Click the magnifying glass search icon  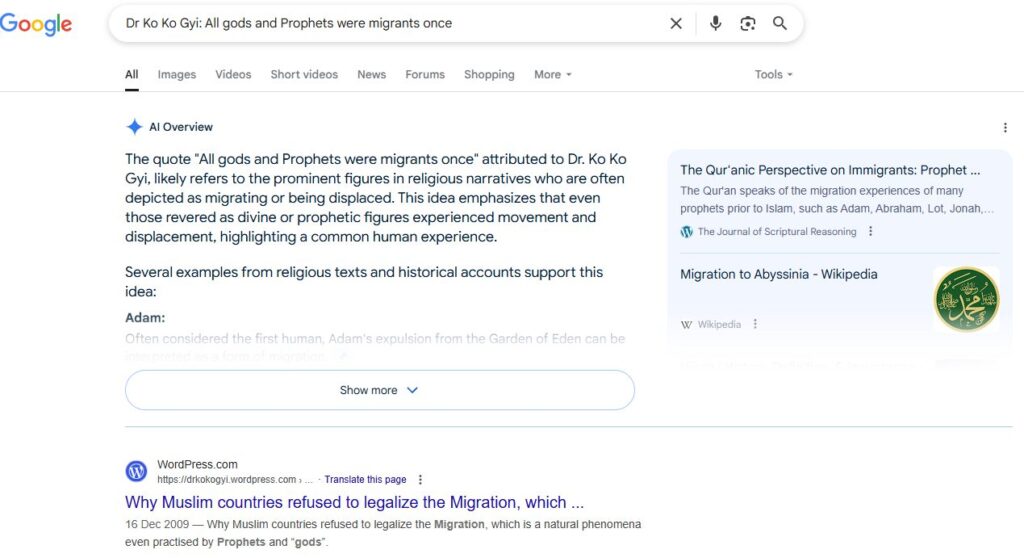pyautogui.click(x=780, y=24)
